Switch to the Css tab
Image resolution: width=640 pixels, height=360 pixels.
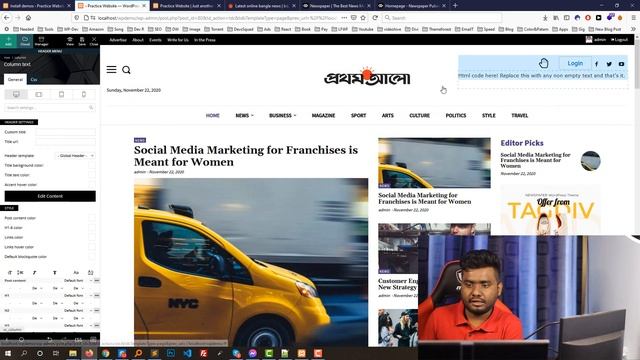click(x=34, y=80)
